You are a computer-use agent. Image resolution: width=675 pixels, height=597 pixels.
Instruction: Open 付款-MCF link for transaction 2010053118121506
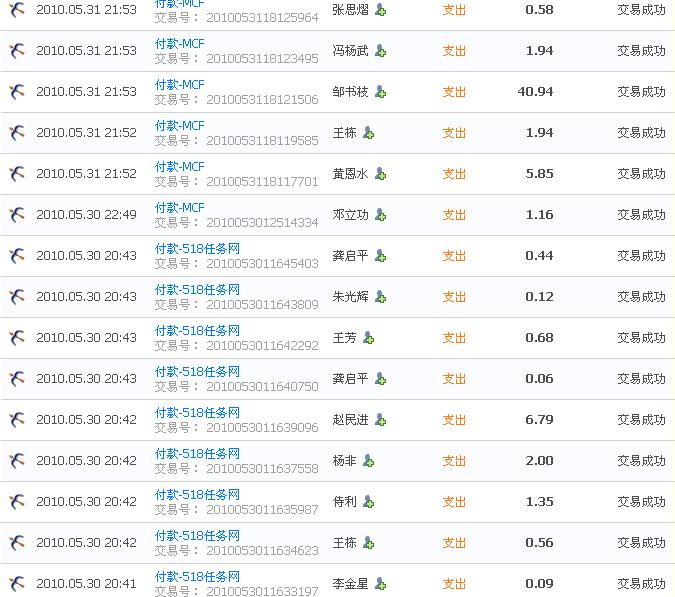(179, 85)
